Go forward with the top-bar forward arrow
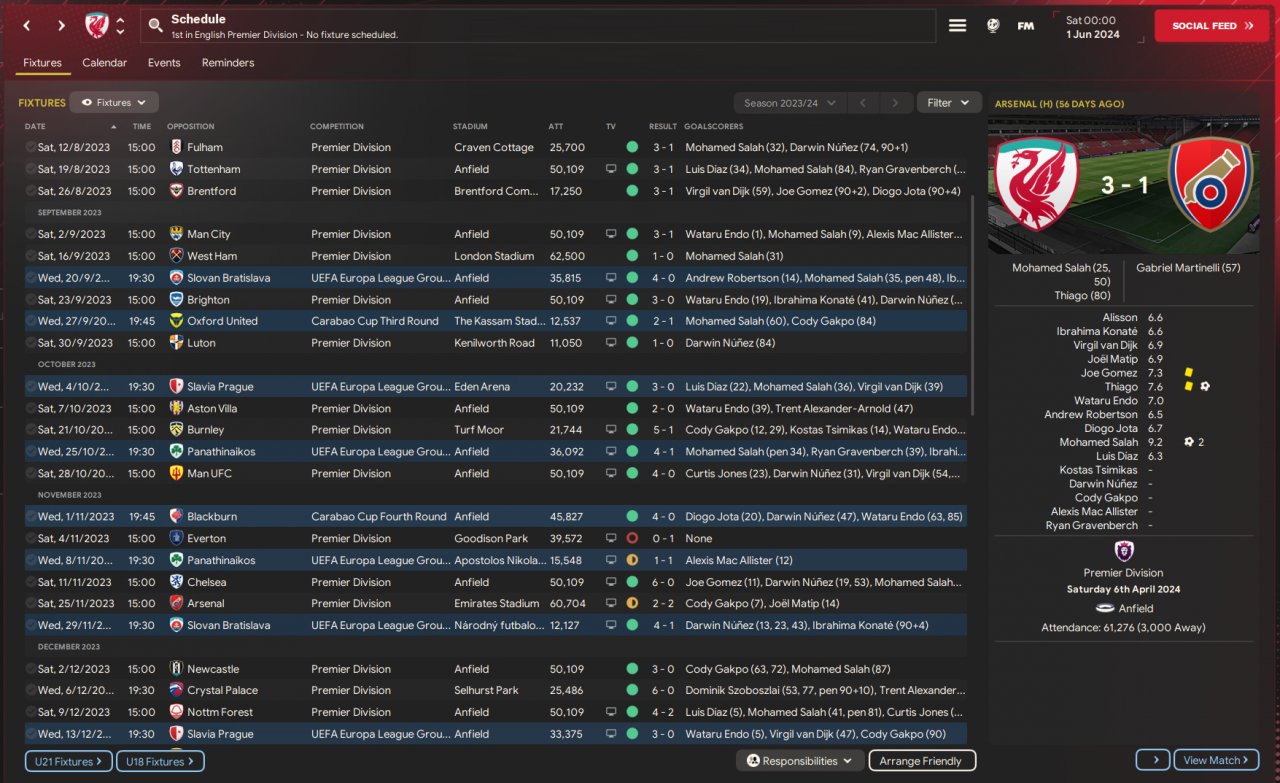Image resolution: width=1280 pixels, height=783 pixels. 61,26
